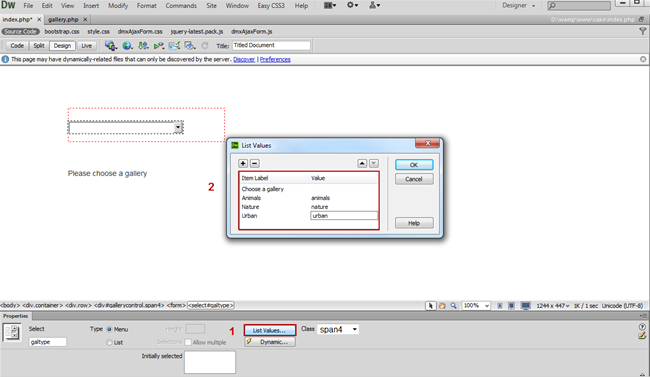This screenshot has height=377, width=650.
Task: Click the Initially selected list box
Action: tap(210, 362)
